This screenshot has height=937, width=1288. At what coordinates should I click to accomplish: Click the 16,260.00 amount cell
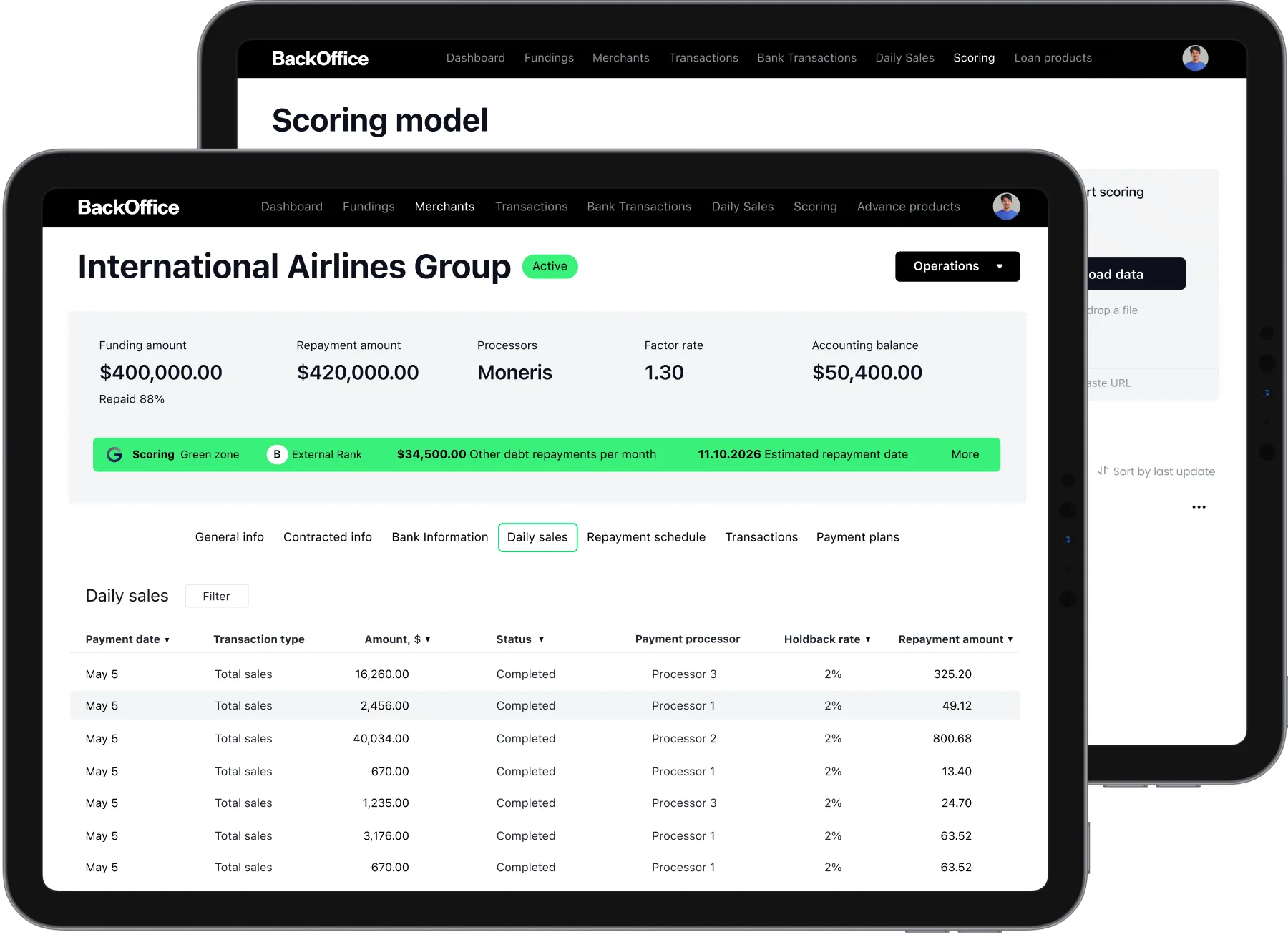point(382,674)
